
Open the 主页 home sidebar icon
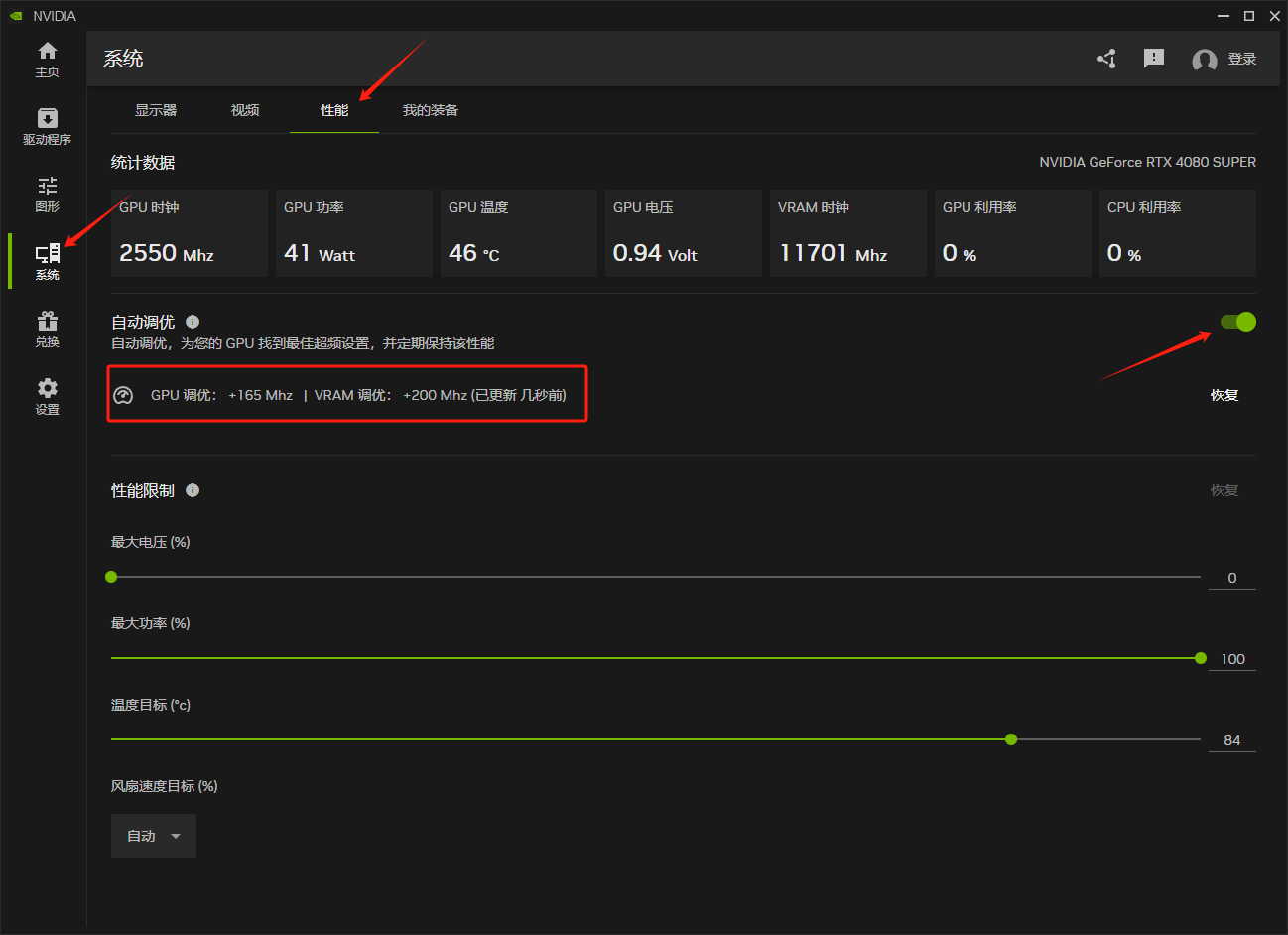tap(47, 60)
